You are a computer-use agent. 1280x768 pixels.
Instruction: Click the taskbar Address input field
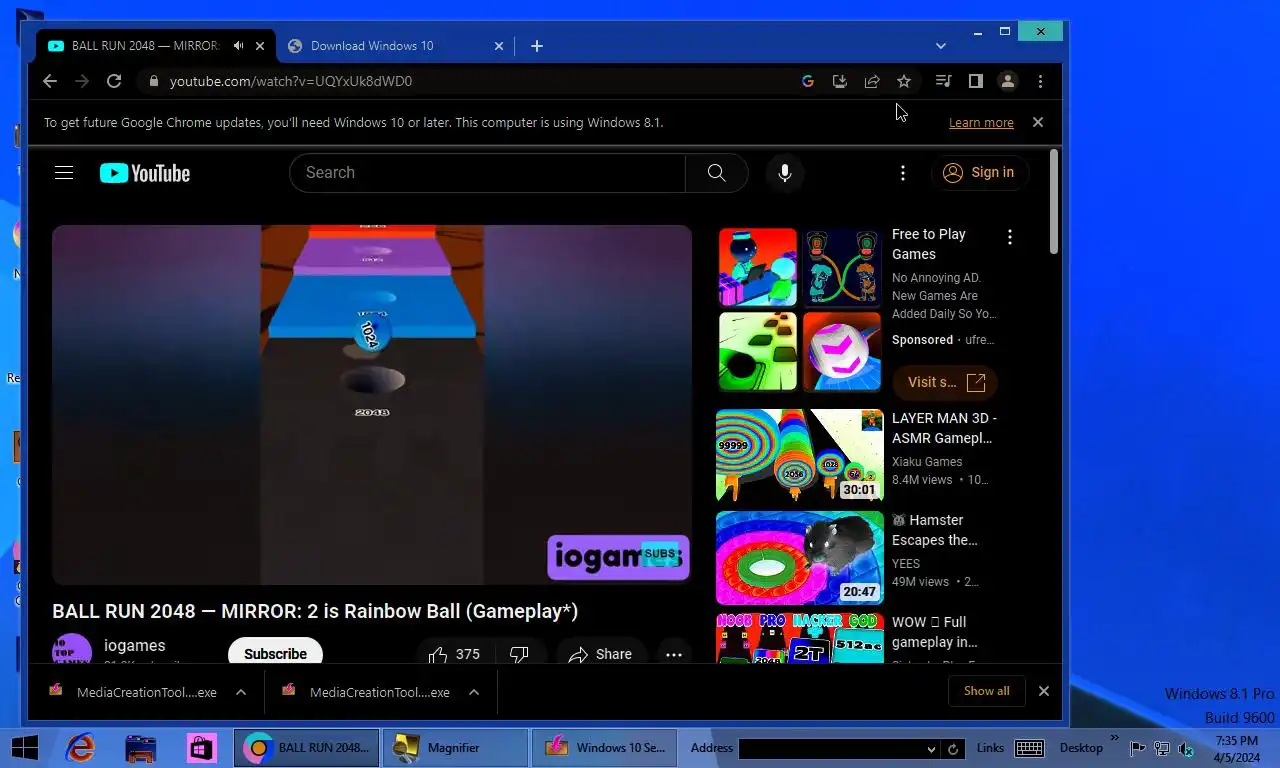[x=832, y=749]
